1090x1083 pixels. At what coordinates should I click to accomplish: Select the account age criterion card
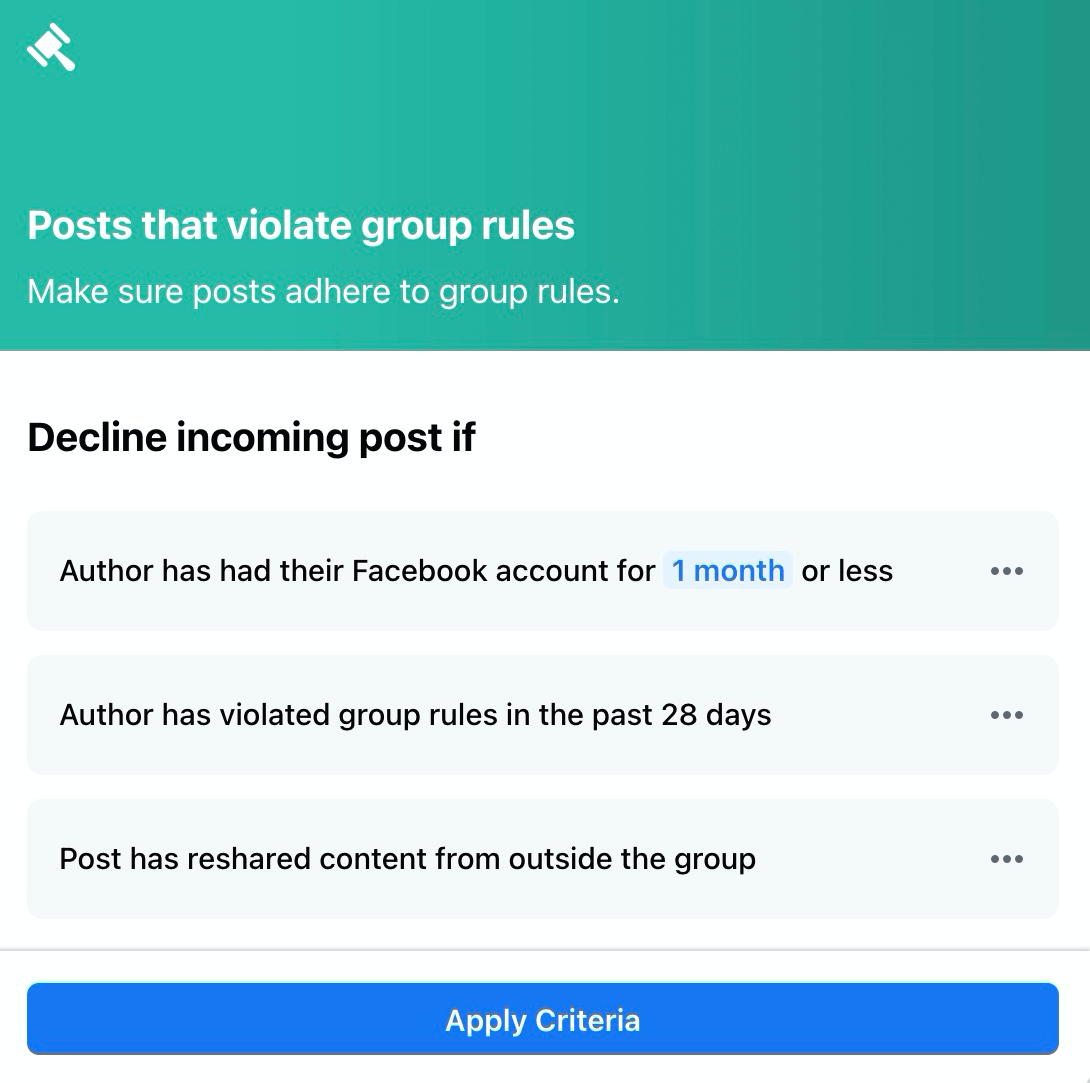(x=542, y=571)
